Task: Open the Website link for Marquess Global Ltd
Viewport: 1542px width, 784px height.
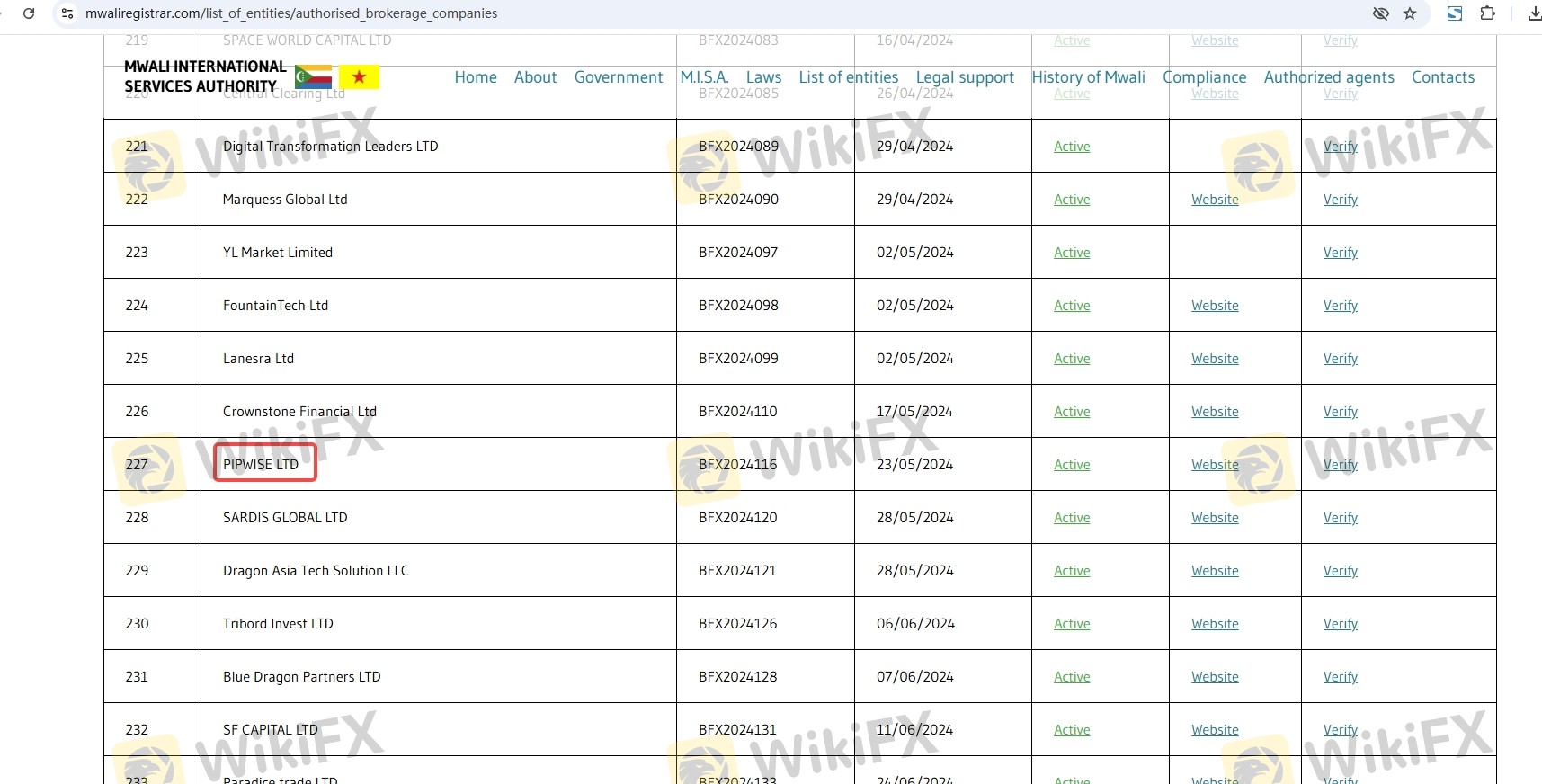Action: point(1215,200)
